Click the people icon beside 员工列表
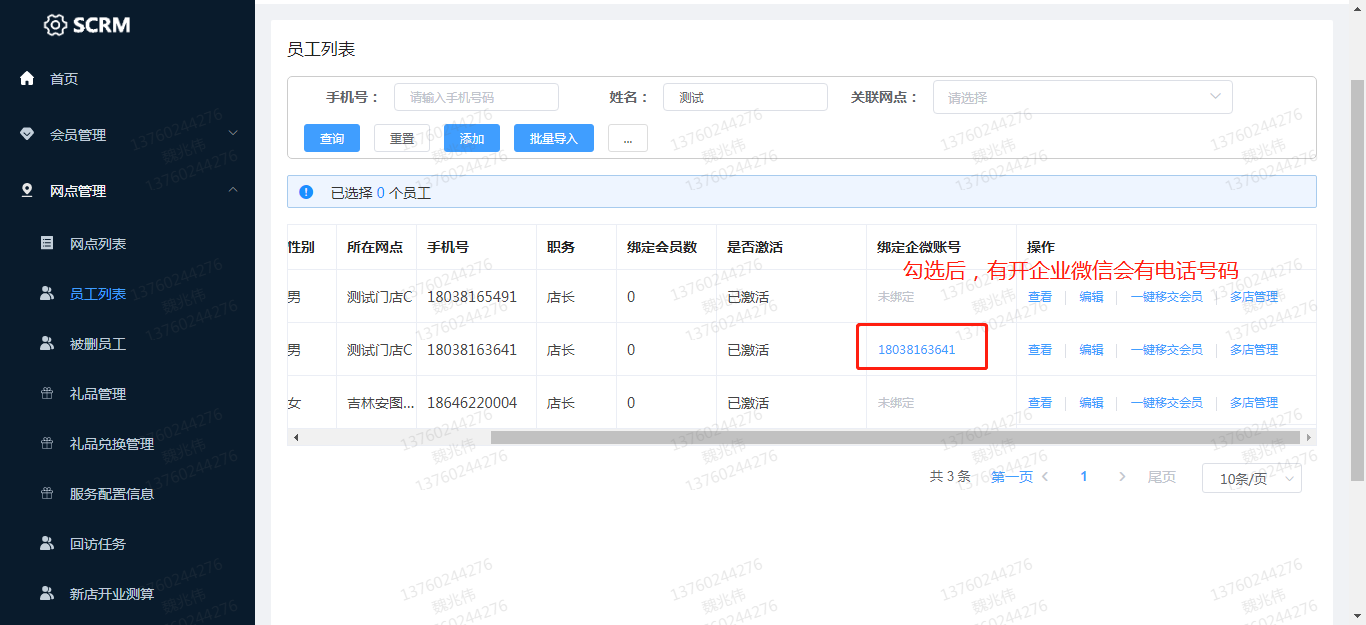 coord(47,293)
